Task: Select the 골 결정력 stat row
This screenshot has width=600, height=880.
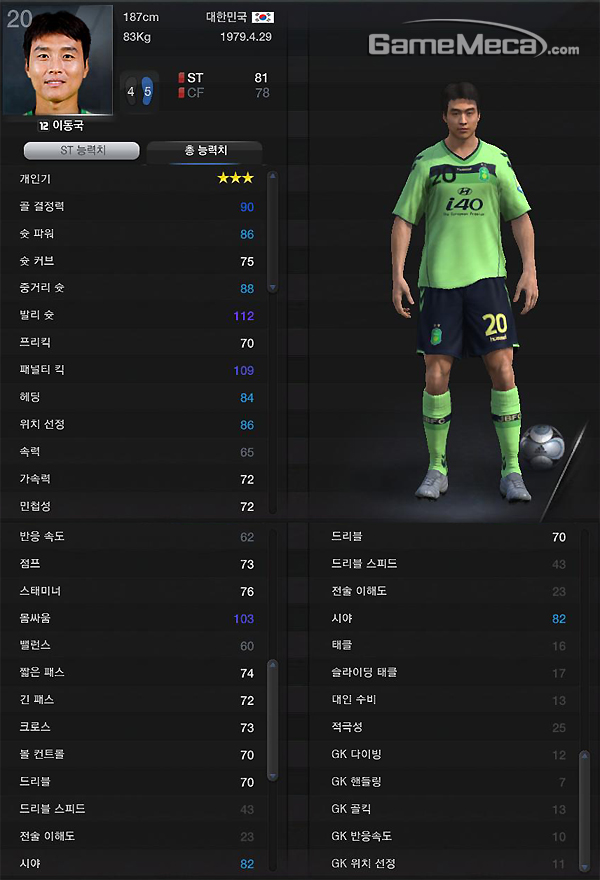Action: tap(135, 207)
